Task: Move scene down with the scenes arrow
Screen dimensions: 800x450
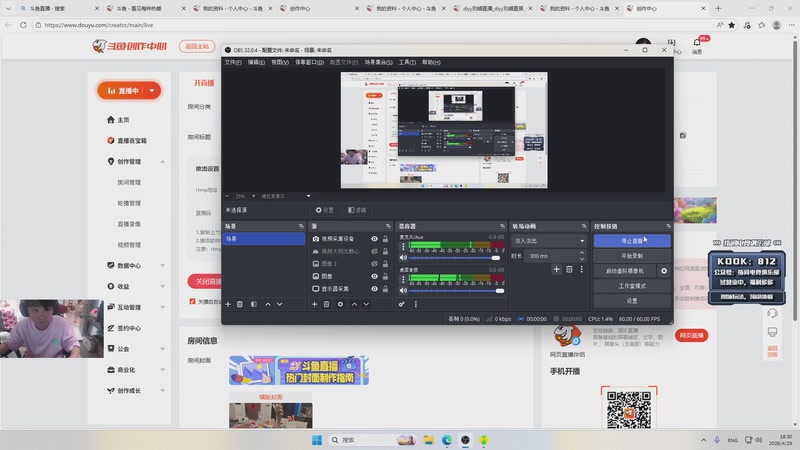Action: point(280,304)
